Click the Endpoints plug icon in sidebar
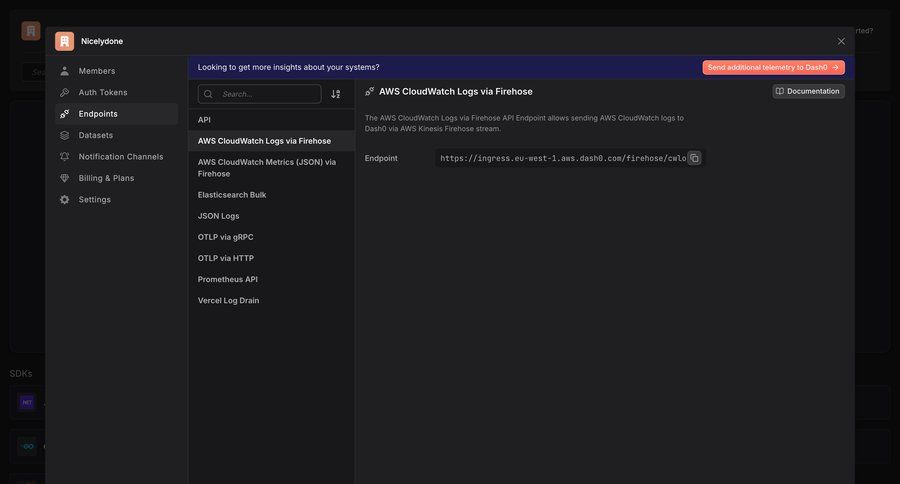Image resolution: width=900 pixels, height=484 pixels. (x=65, y=114)
